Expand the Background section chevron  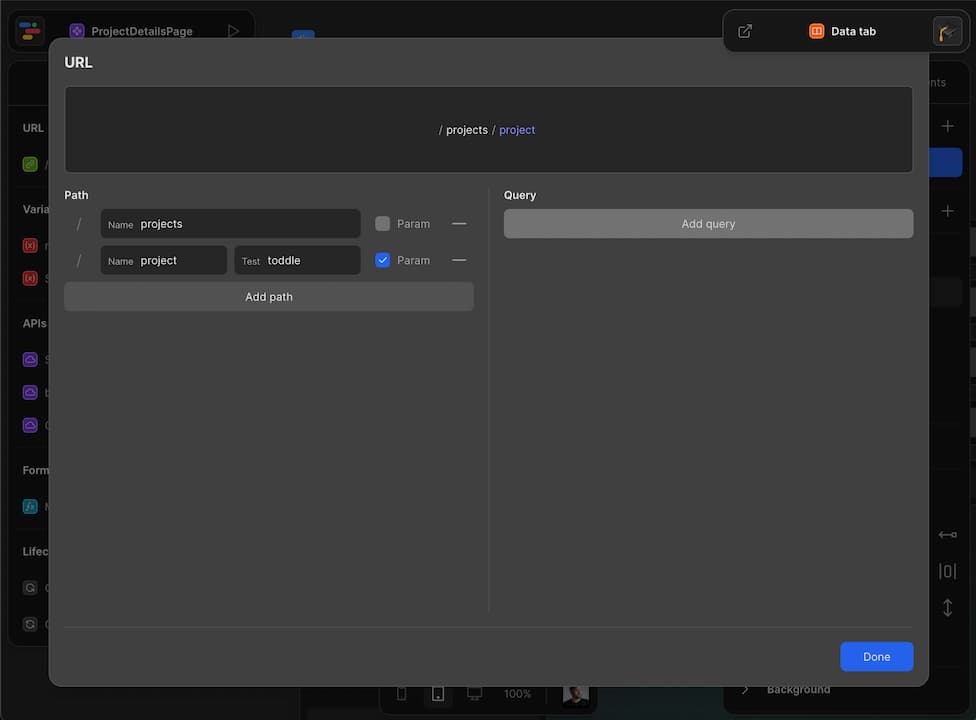tap(745, 689)
